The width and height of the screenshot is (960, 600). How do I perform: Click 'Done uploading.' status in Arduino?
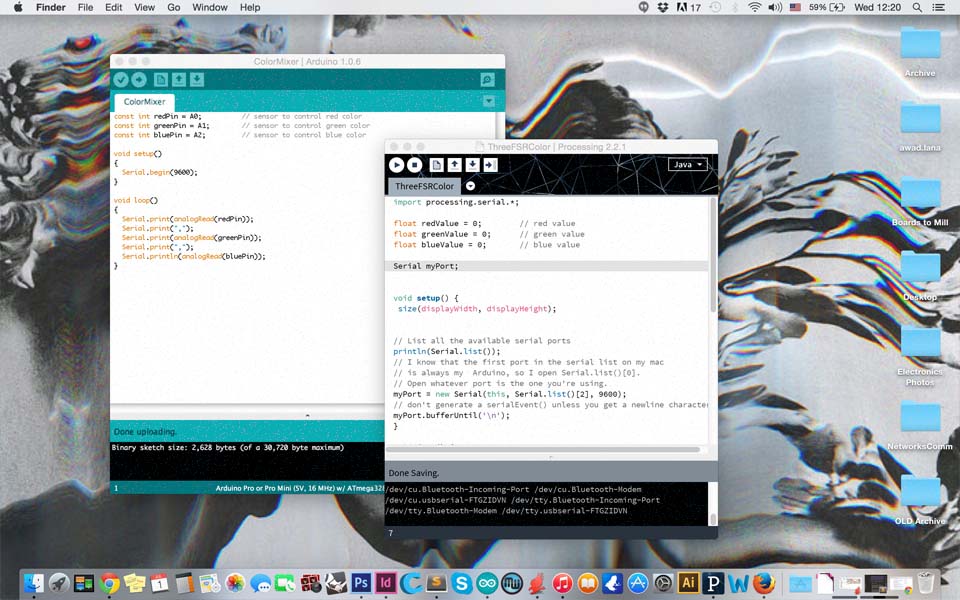pyautogui.click(x=145, y=432)
